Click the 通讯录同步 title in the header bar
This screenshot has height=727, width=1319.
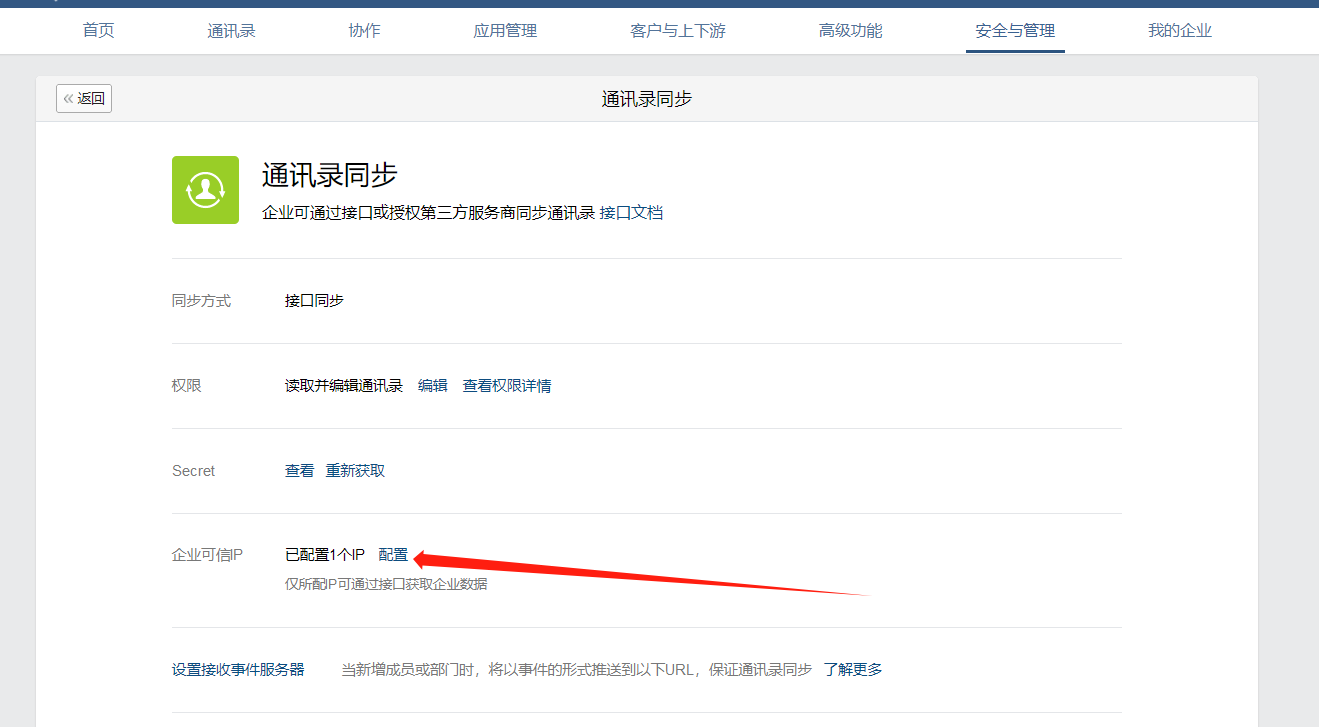647,99
